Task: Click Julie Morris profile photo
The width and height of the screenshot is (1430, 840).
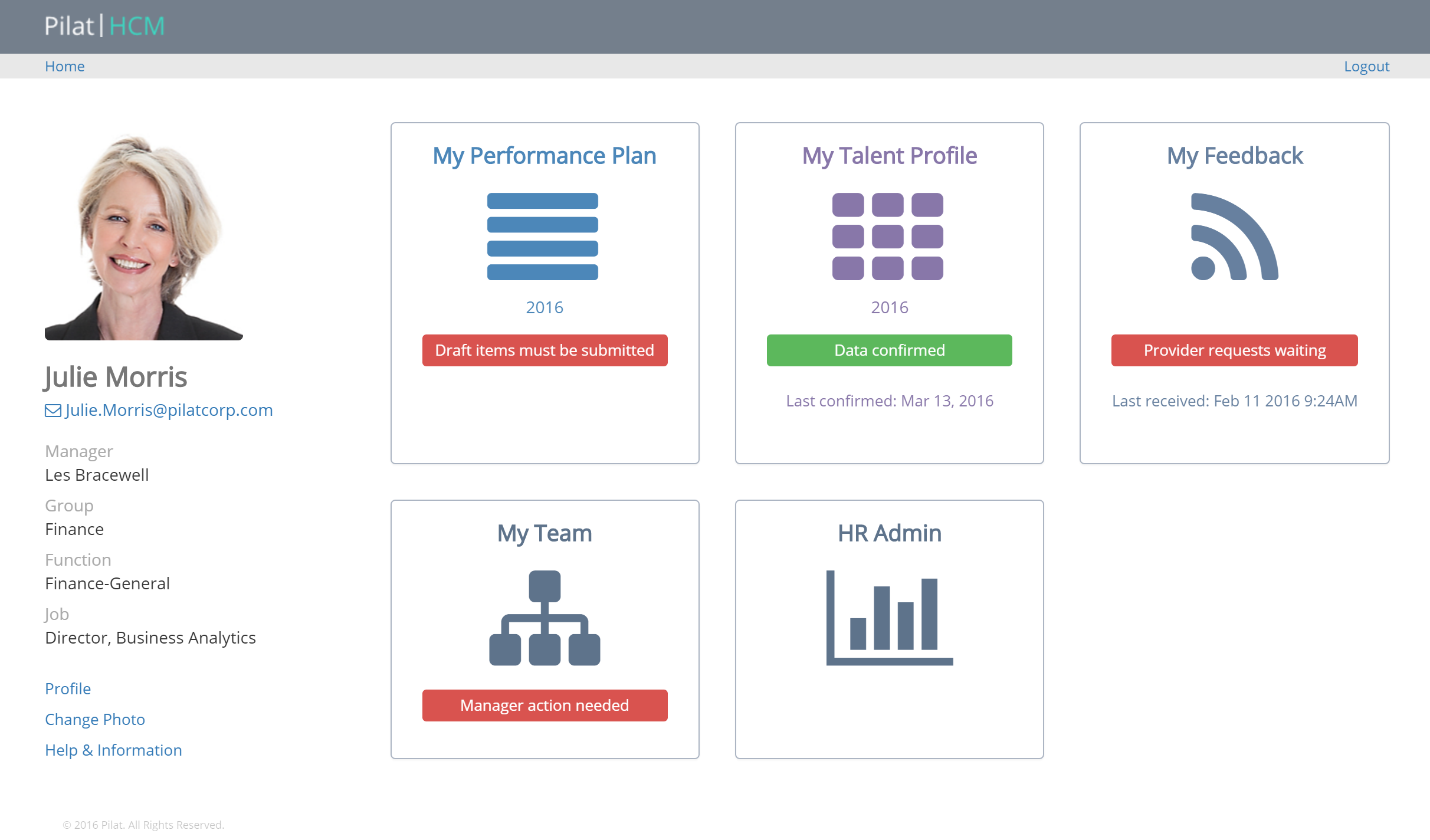Action: click(x=144, y=237)
